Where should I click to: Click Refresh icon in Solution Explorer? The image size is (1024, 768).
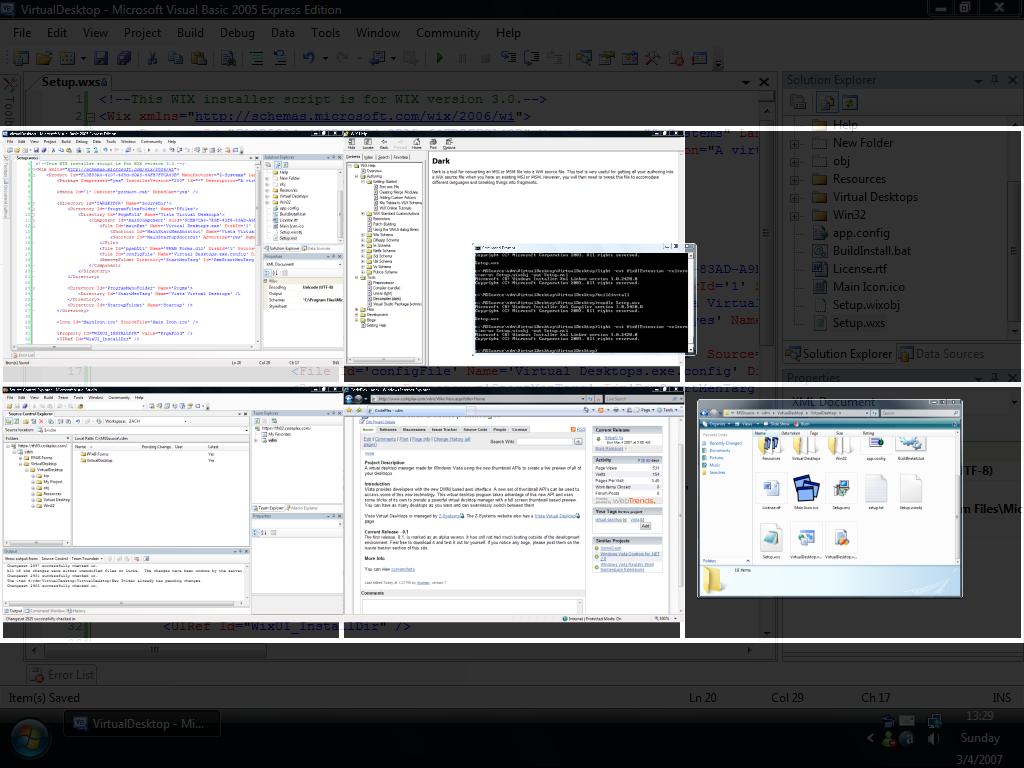coord(850,102)
